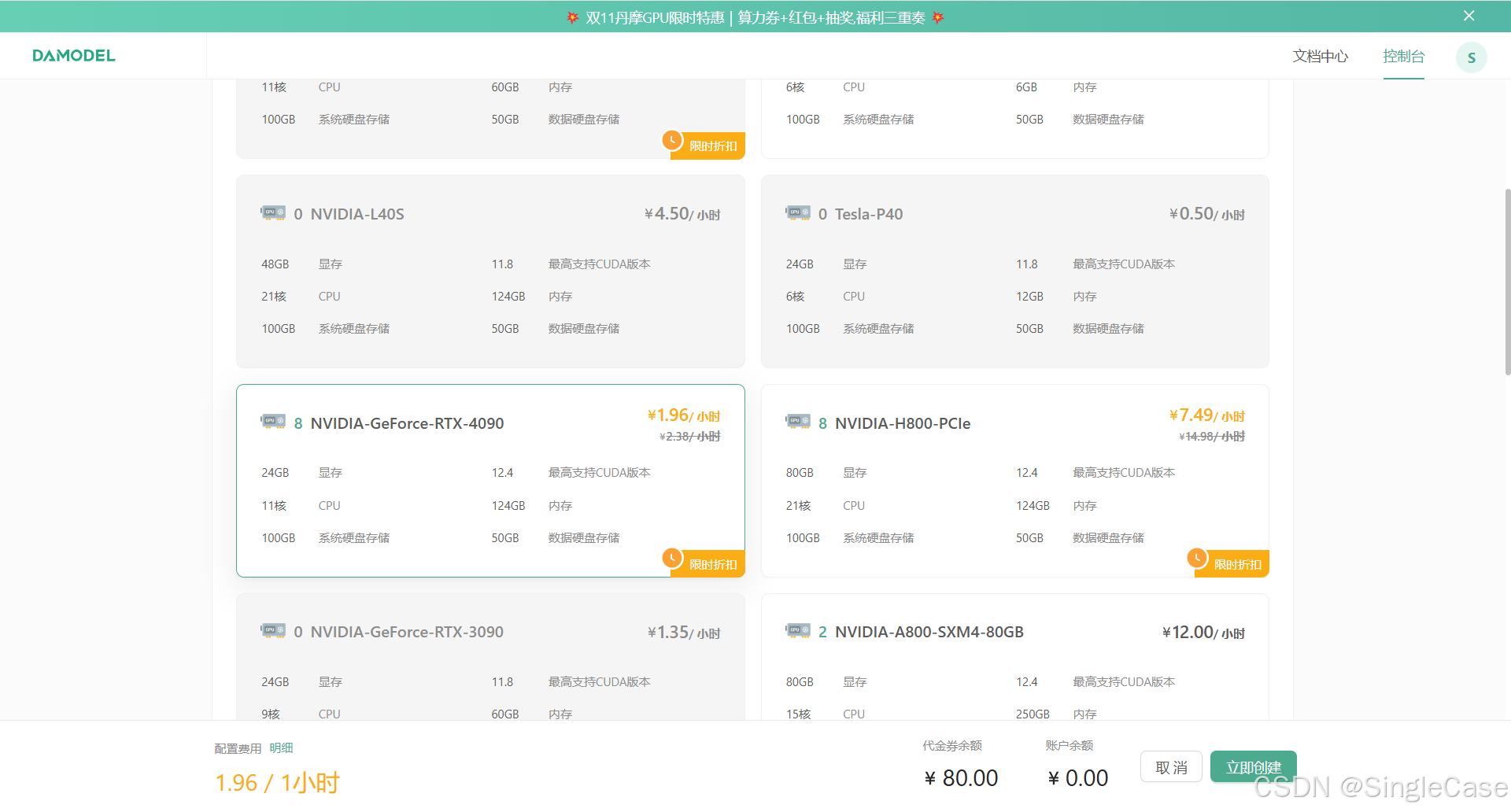1511x812 pixels.
Task: Click the ¥1.35/小时 price on RTX-3090
Action: [x=684, y=633]
